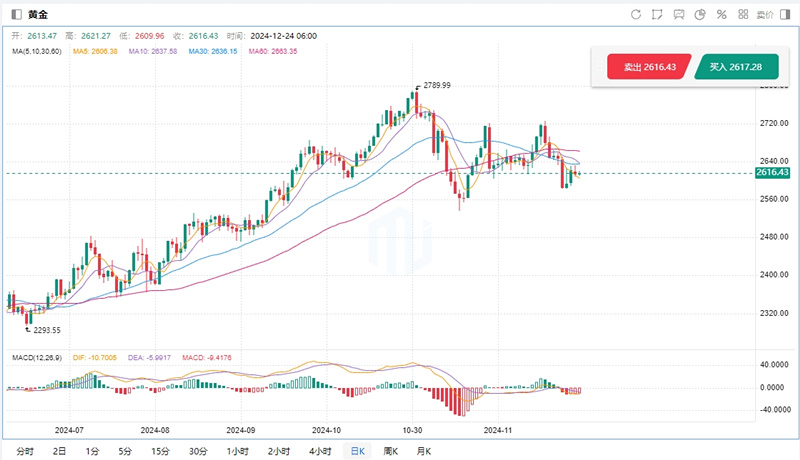Click the refresh chart icon
The height and width of the screenshot is (460, 800).
[x=636, y=14]
